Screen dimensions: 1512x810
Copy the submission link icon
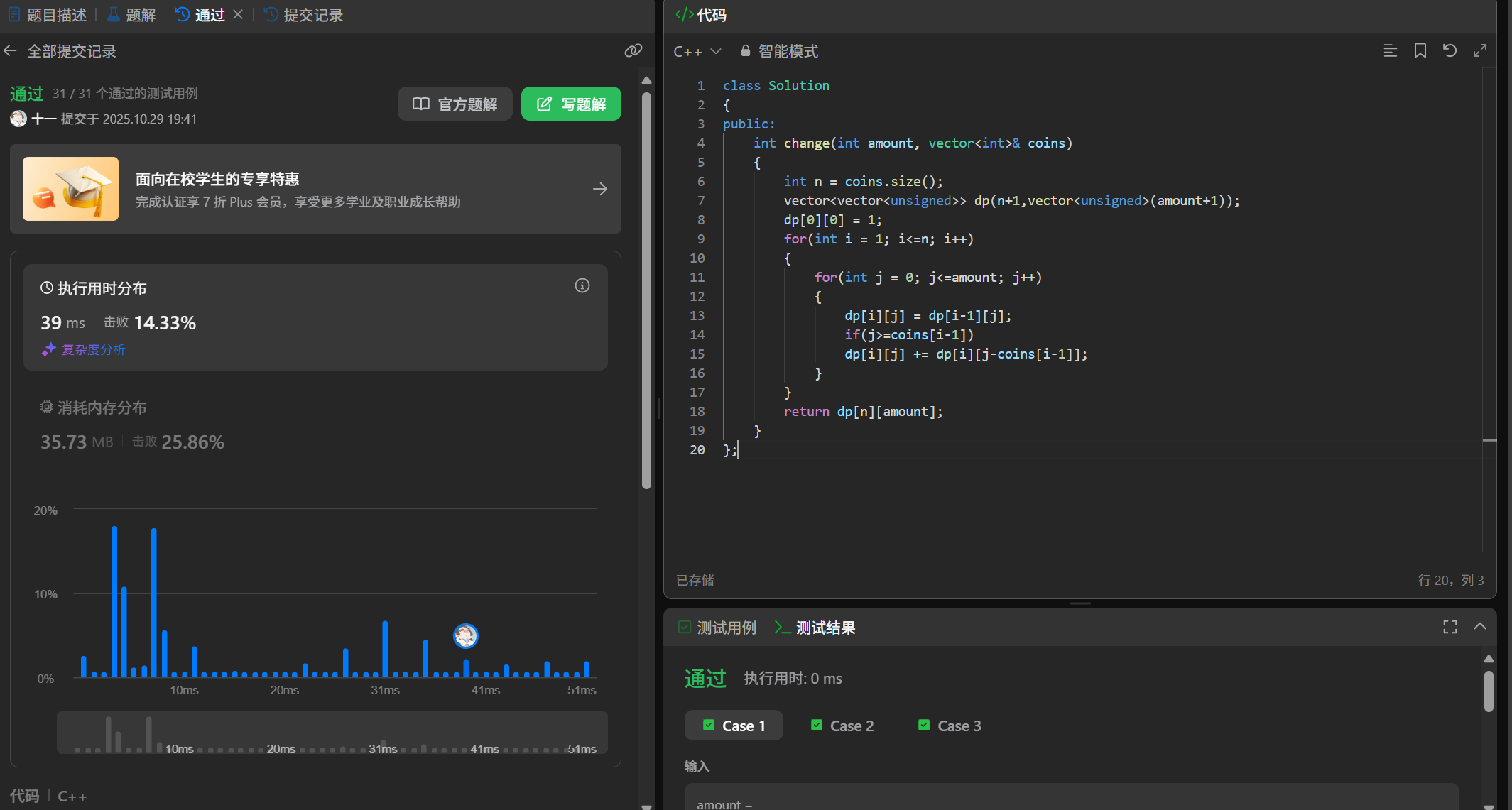coord(633,50)
